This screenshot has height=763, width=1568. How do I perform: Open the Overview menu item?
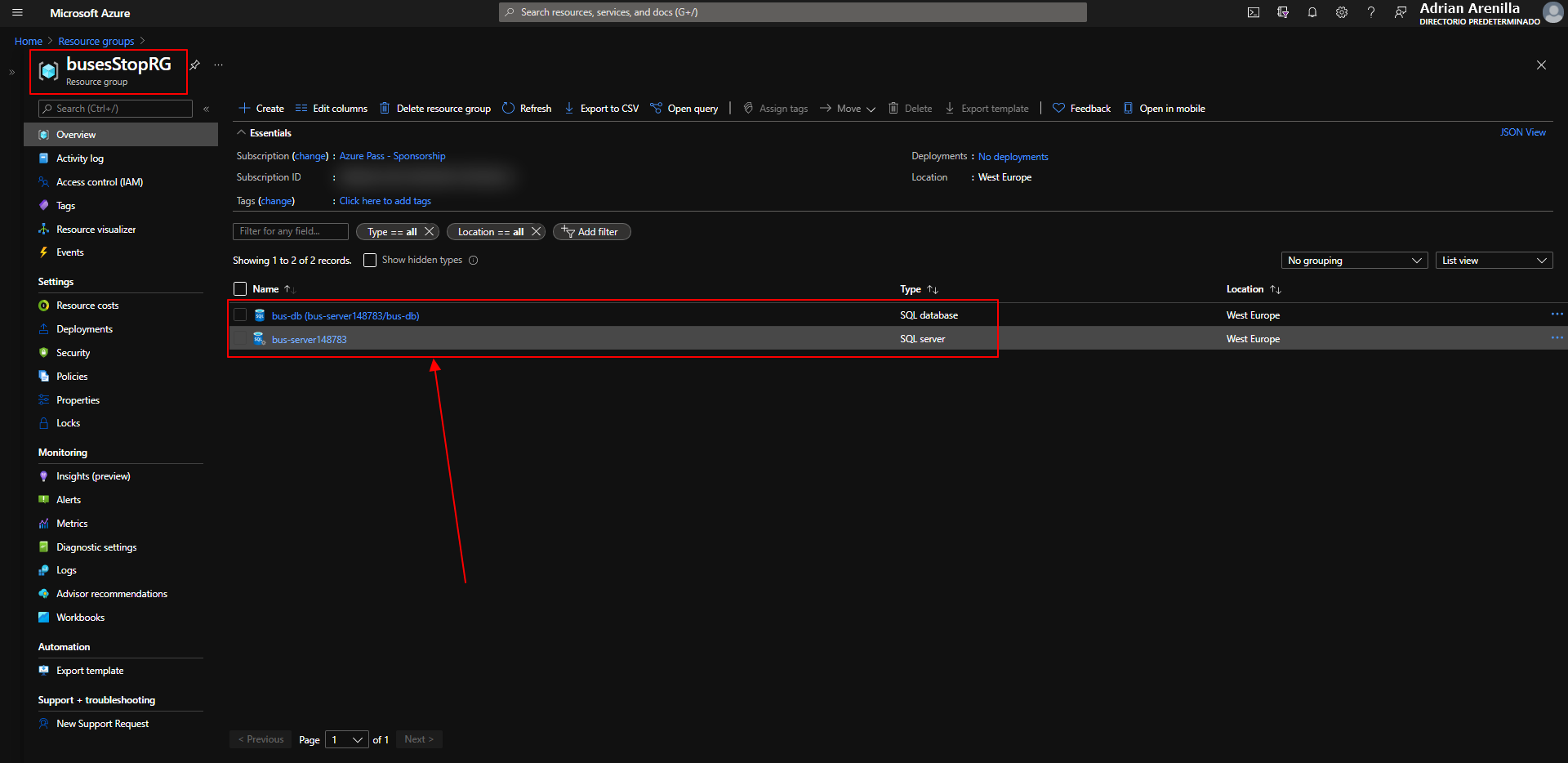121,135
